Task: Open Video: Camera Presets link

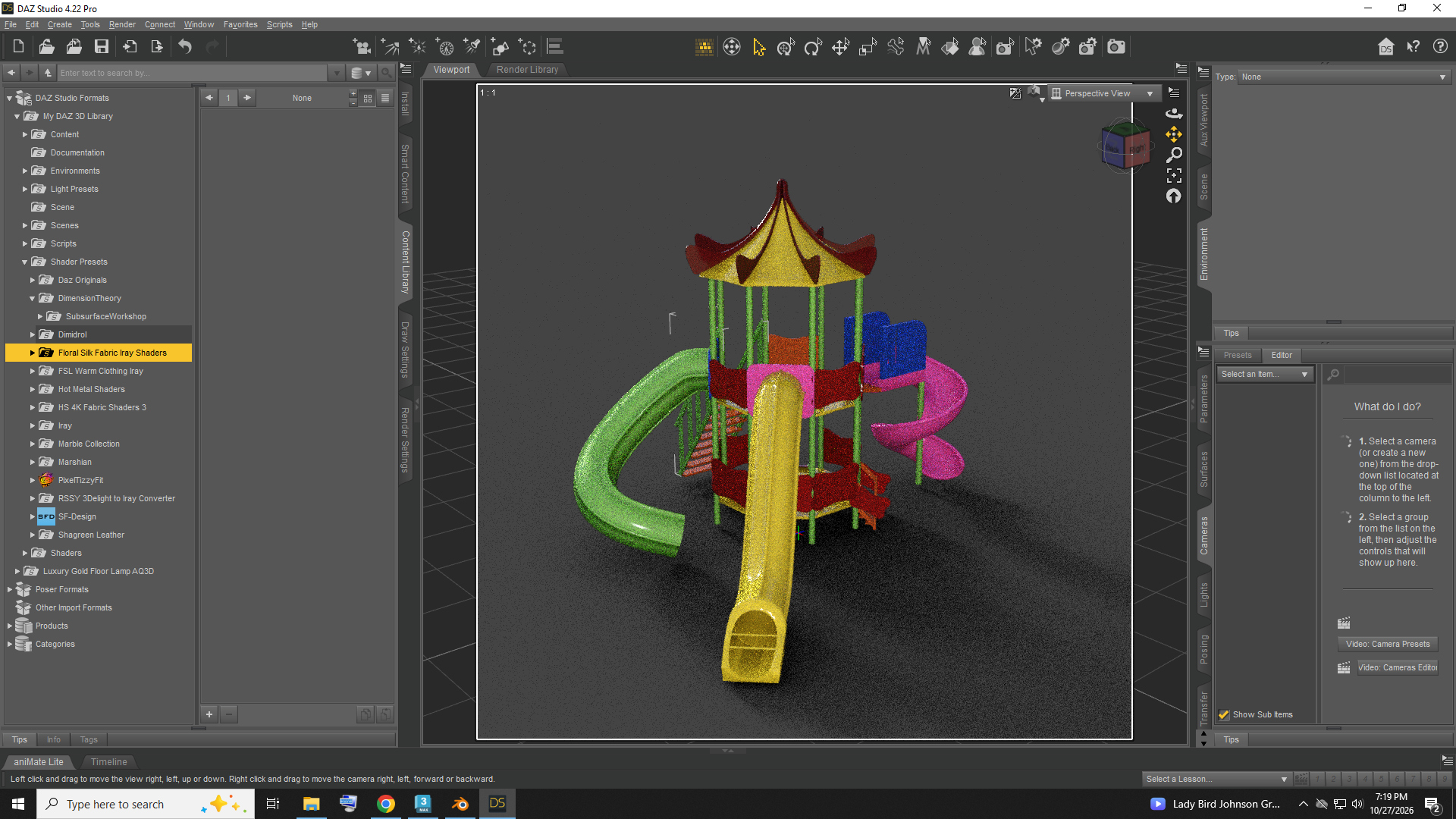Action: click(1388, 645)
